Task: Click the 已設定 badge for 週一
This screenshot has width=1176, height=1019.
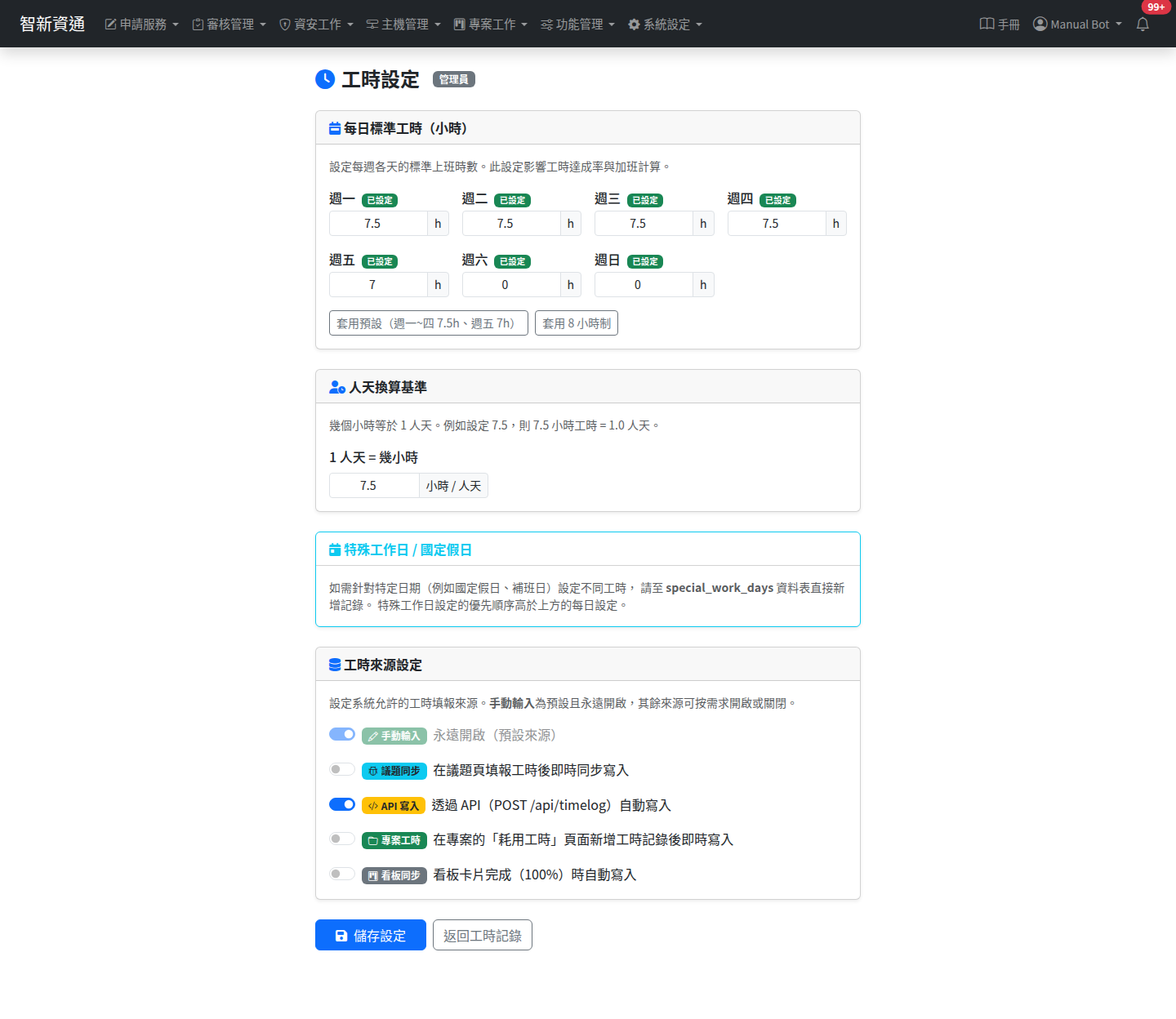Action: click(380, 200)
